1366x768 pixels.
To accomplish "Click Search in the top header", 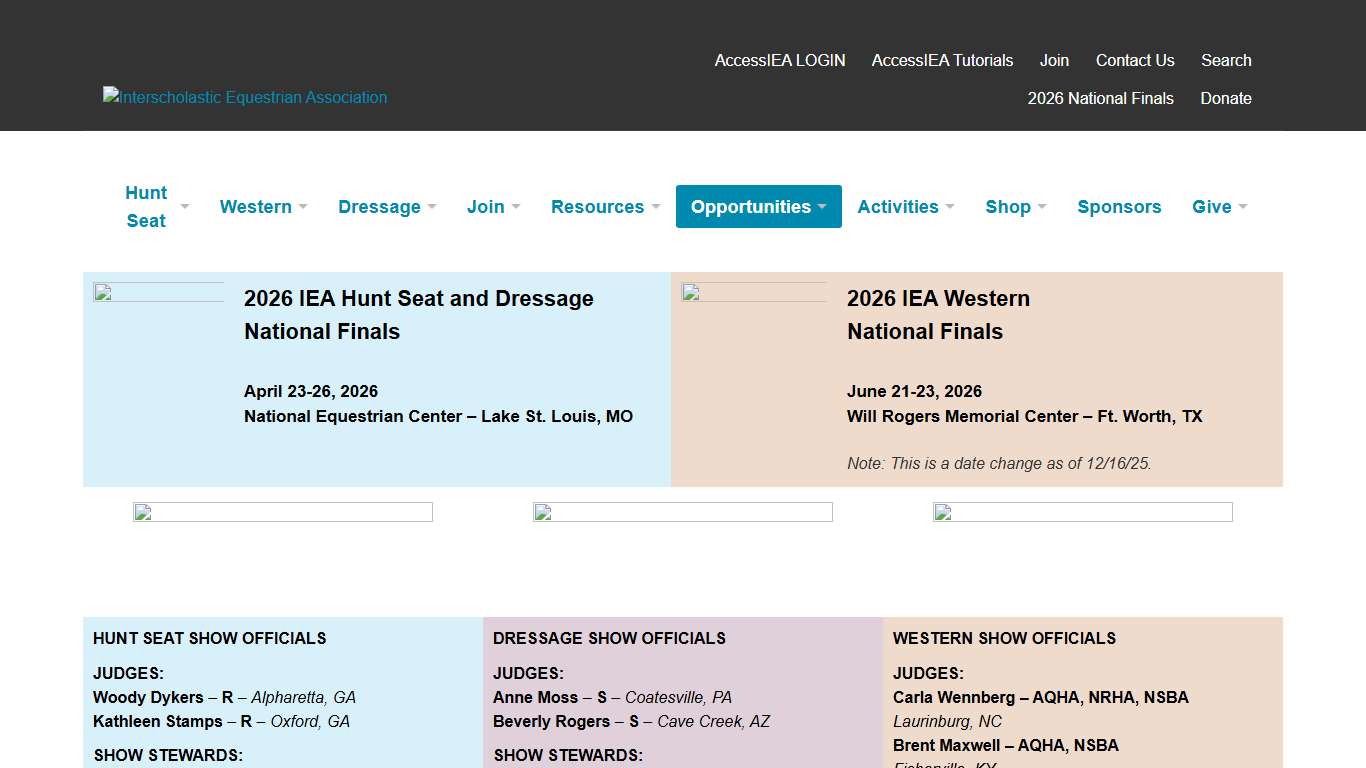I will point(1226,60).
